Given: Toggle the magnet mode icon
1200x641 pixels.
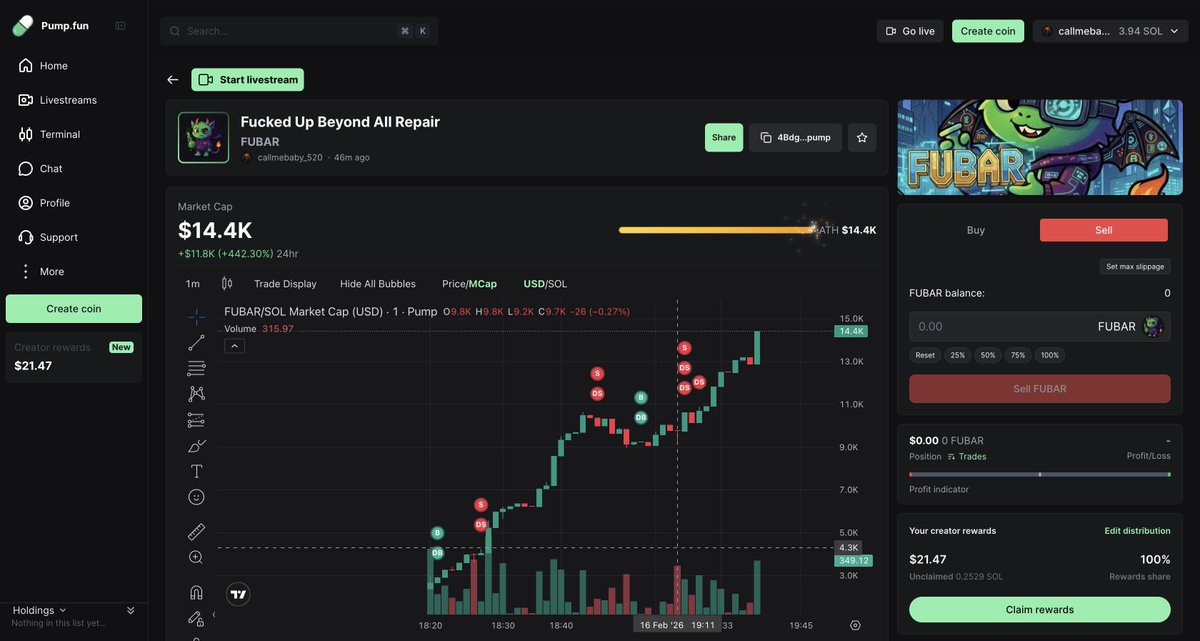Looking at the screenshot, I should [x=197, y=592].
